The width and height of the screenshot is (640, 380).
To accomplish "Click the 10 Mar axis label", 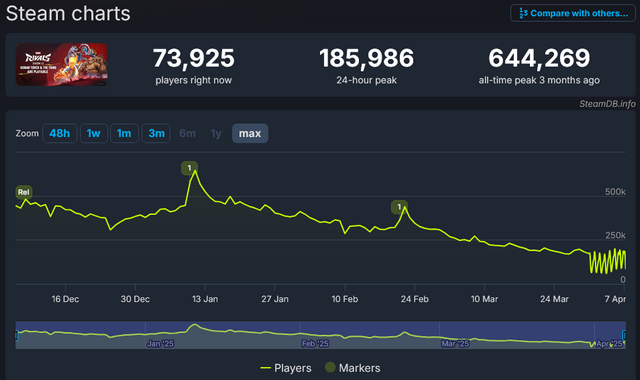I will tap(484, 299).
